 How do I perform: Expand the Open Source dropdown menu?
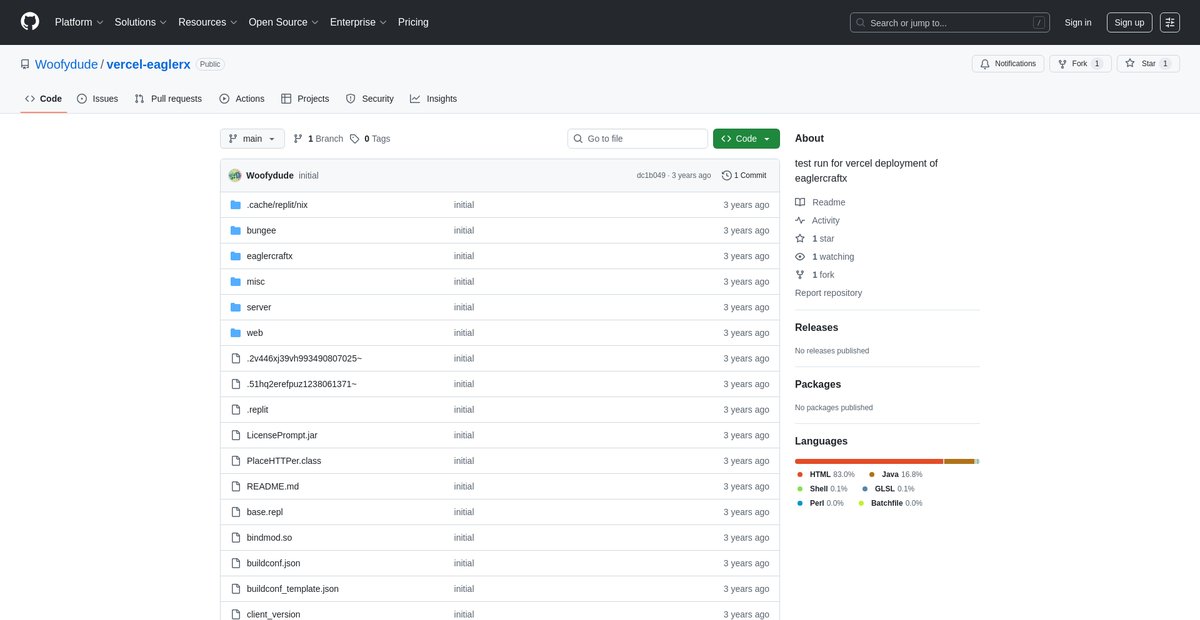(x=285, y=22)
